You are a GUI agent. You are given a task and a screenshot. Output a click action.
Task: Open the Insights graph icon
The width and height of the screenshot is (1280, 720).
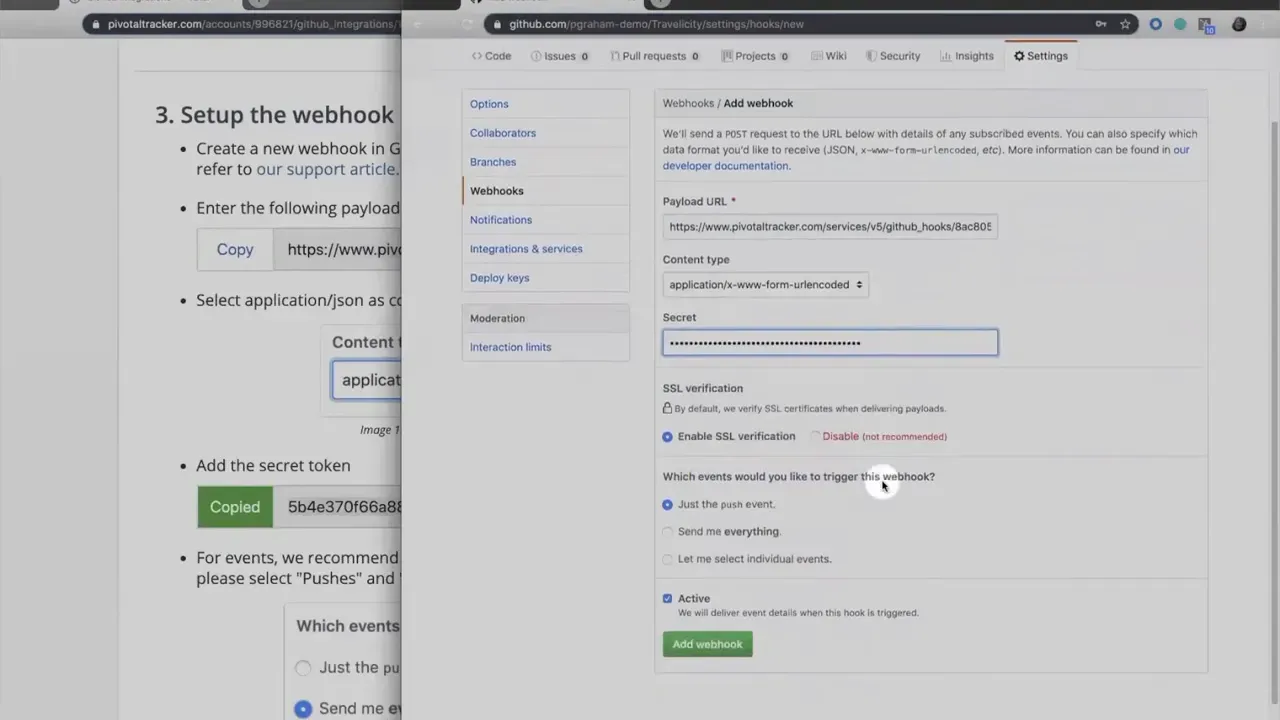[945, 56]
